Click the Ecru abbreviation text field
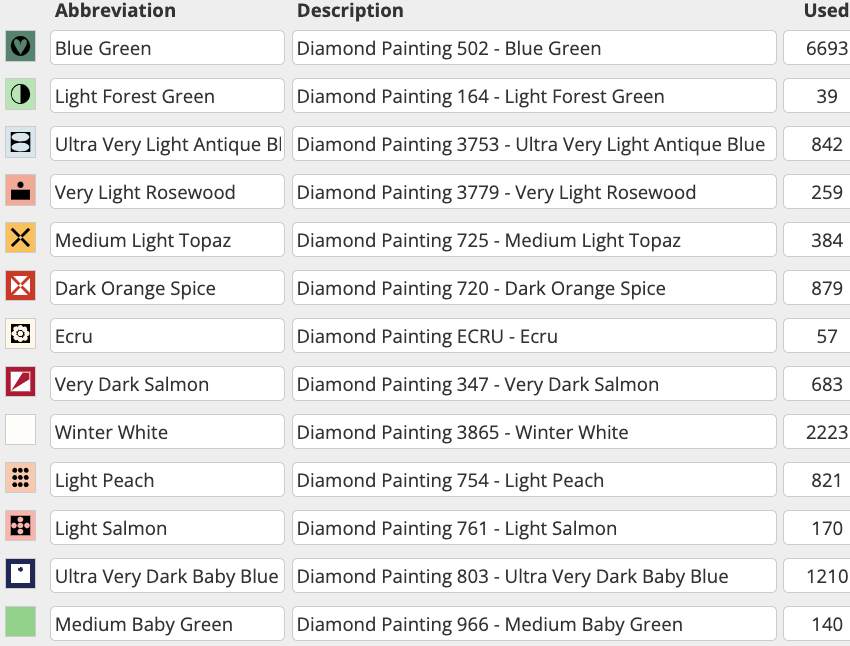The image size is (850, 646). 167,336
